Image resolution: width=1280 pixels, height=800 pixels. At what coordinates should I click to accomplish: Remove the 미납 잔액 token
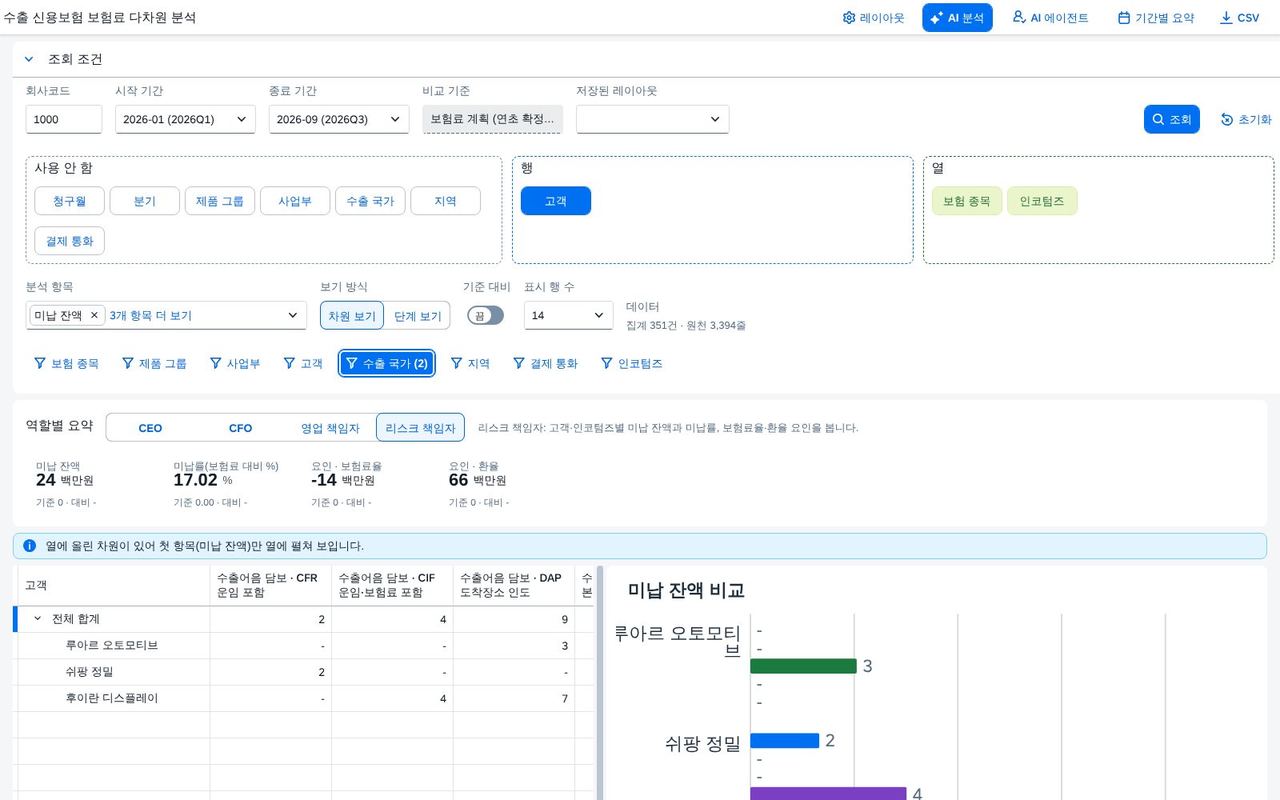click(x=94, y=315)
